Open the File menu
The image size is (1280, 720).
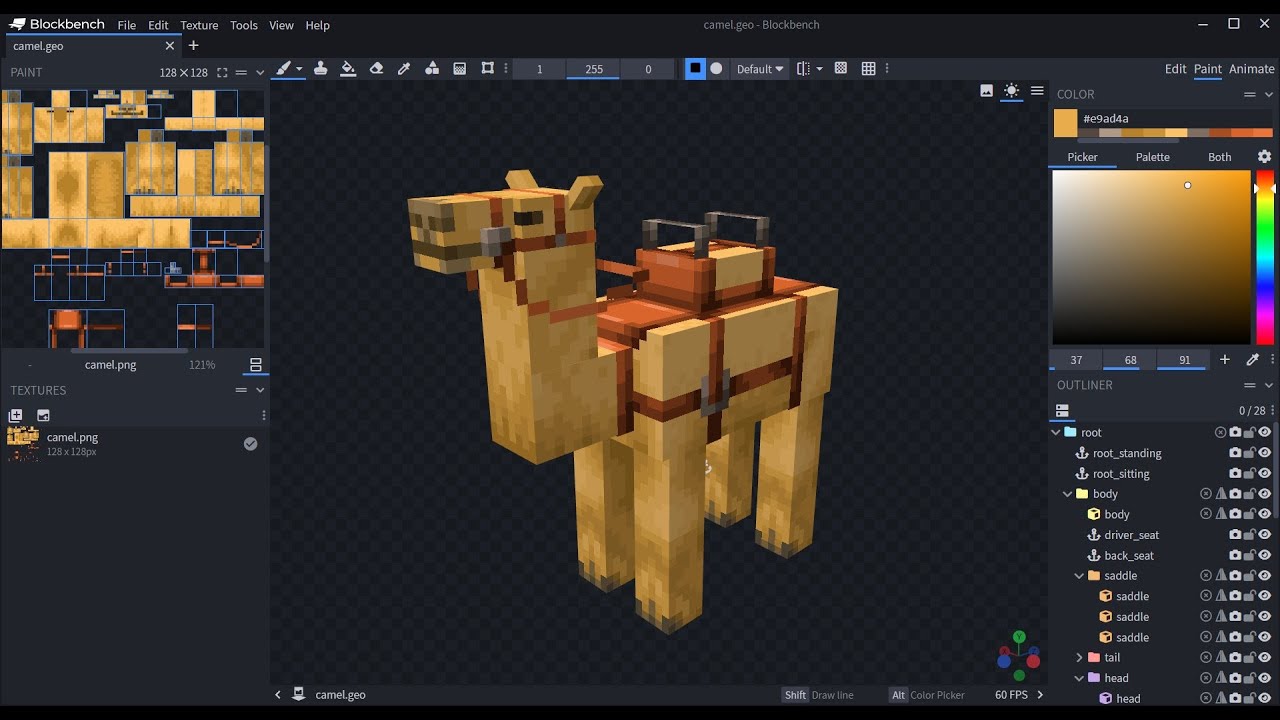[127, 25]
